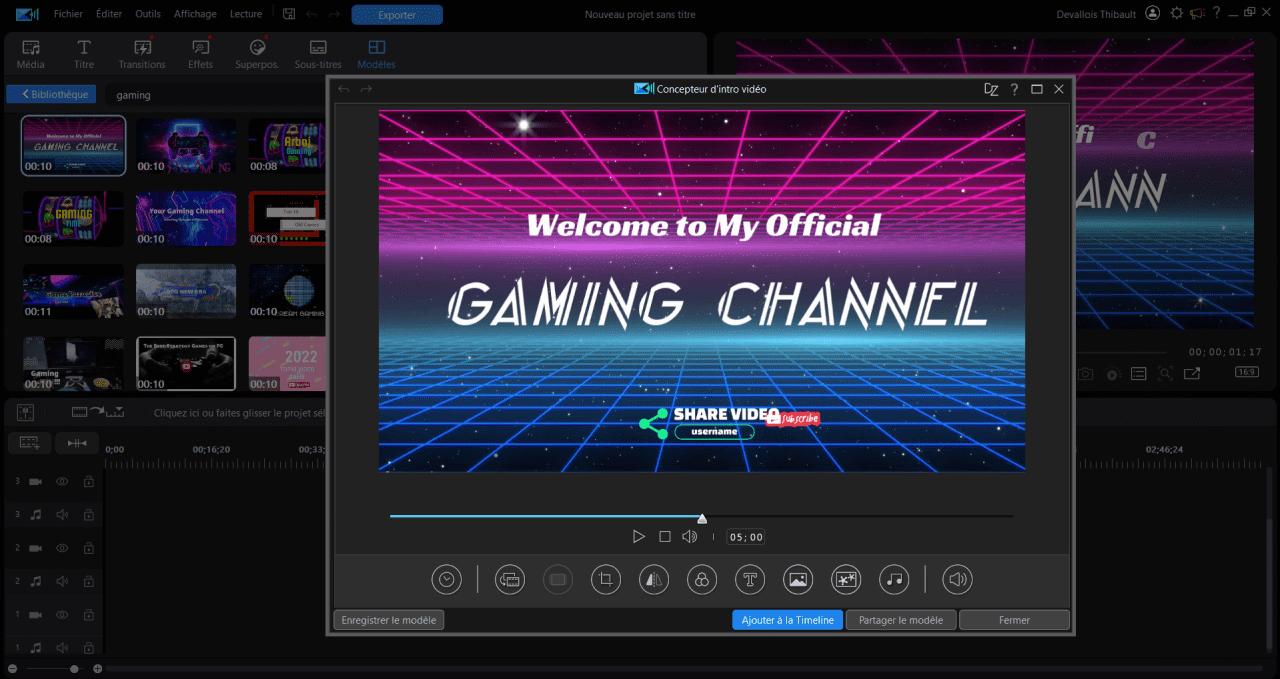The image size is (1280, 679).
Task: Set intro duration using the clock icon
Action: (x=446, y=579)
